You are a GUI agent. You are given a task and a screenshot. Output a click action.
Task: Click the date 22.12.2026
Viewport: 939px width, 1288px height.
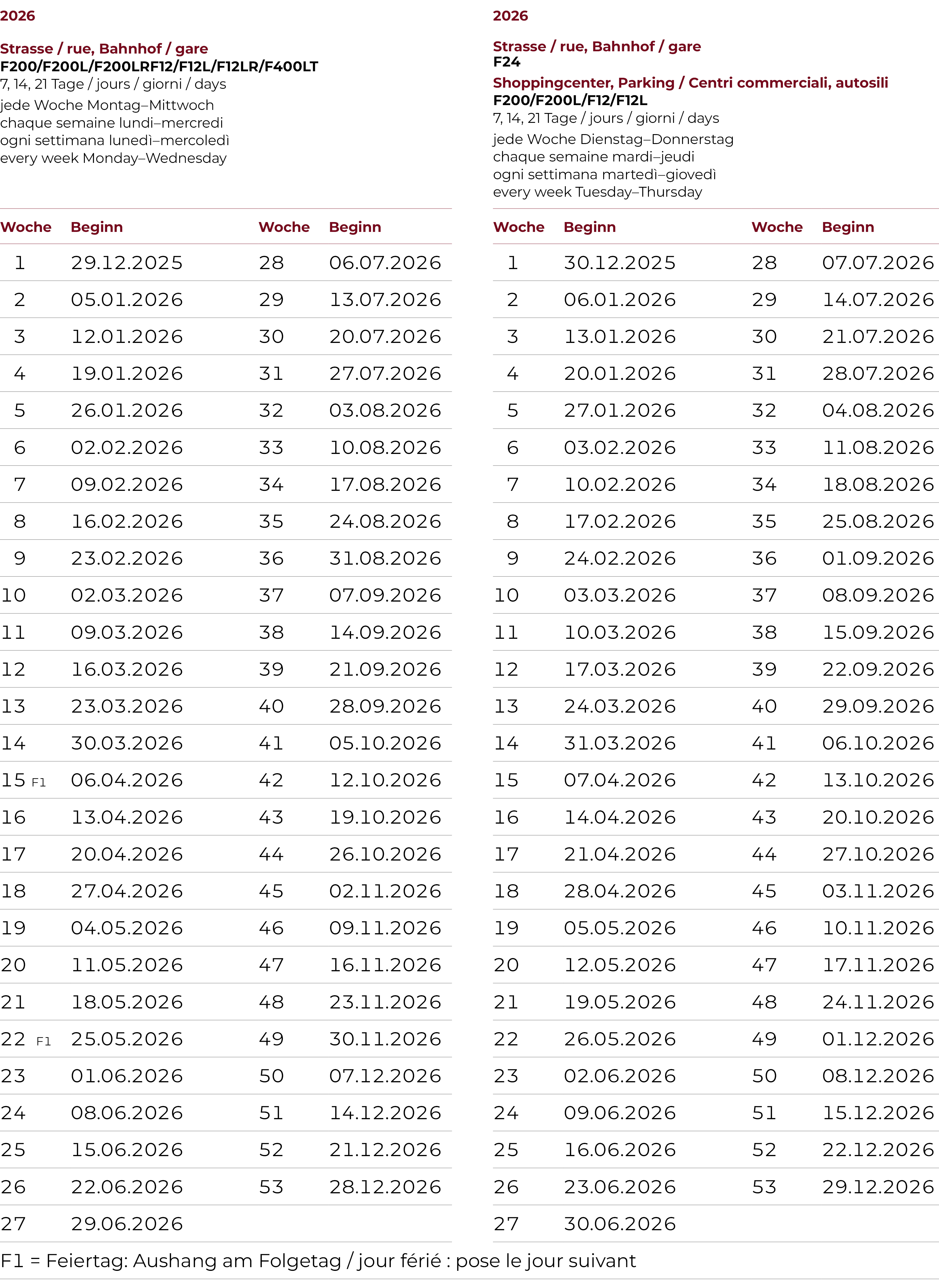878,1149
